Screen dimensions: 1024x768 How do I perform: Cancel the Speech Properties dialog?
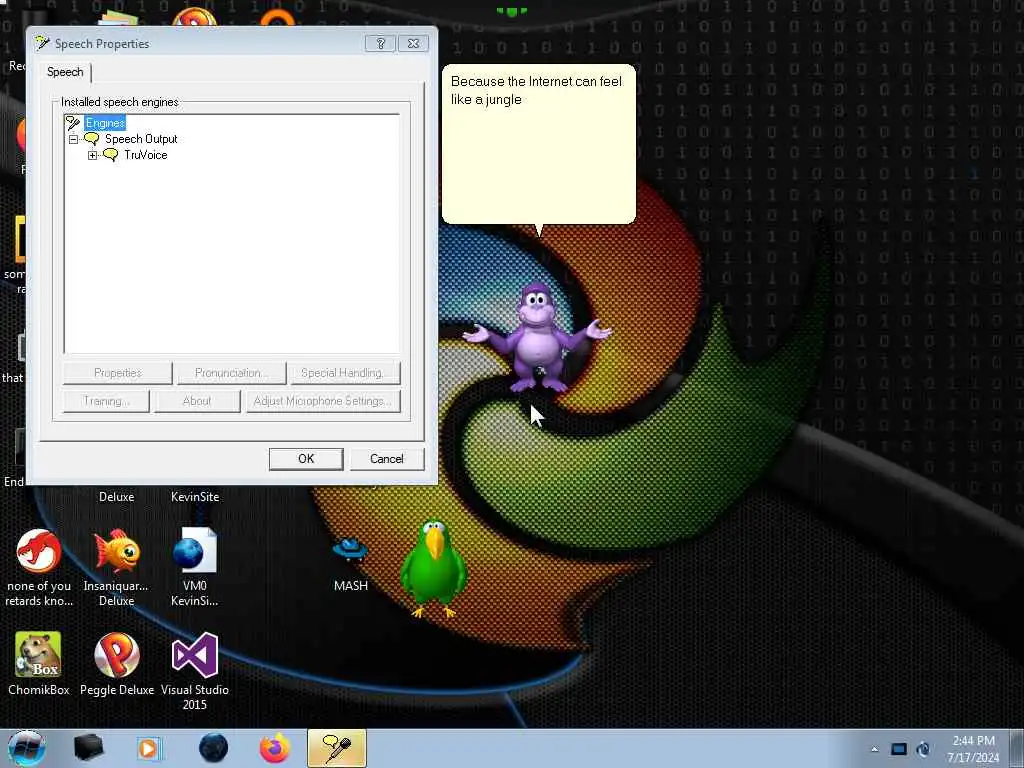point(387,458)
